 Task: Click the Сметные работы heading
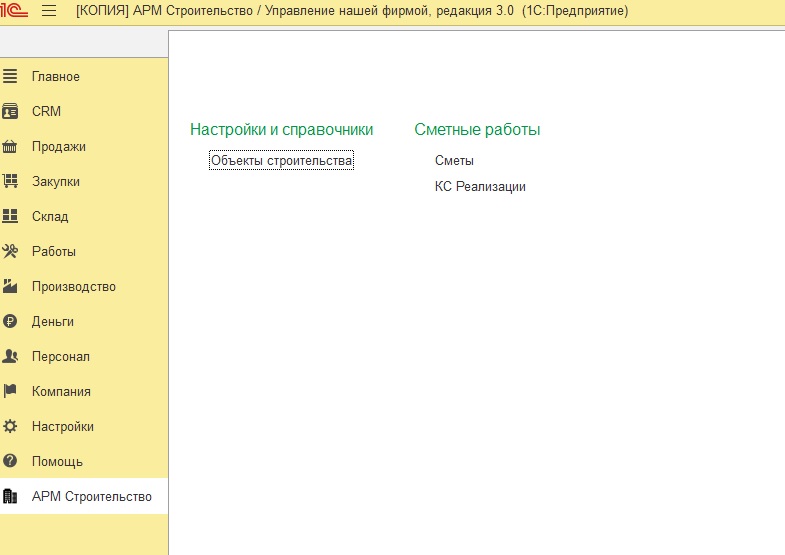click(477, 130)
